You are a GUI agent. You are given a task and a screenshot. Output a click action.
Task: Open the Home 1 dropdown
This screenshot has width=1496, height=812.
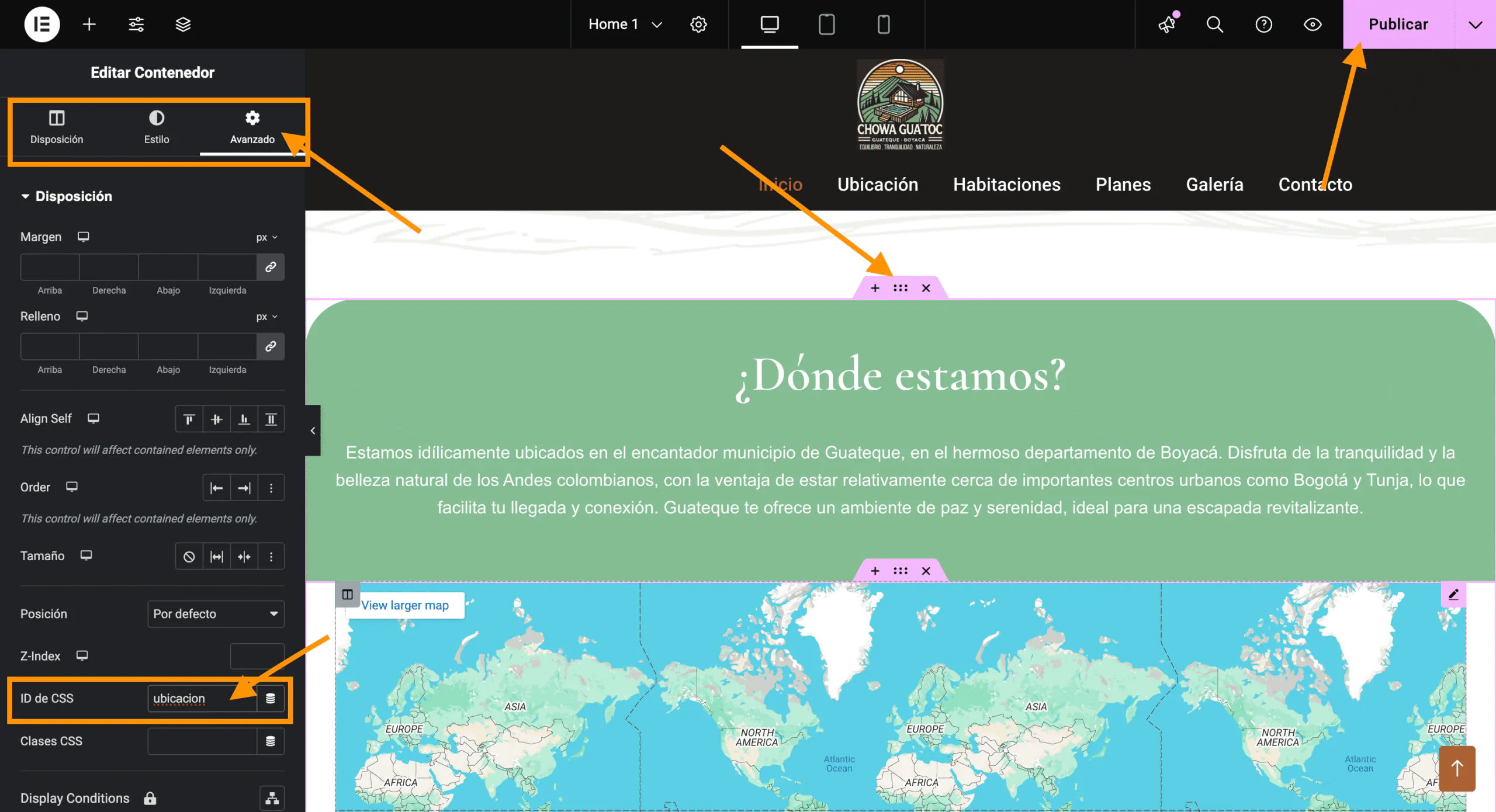click(x=624, y=25)
